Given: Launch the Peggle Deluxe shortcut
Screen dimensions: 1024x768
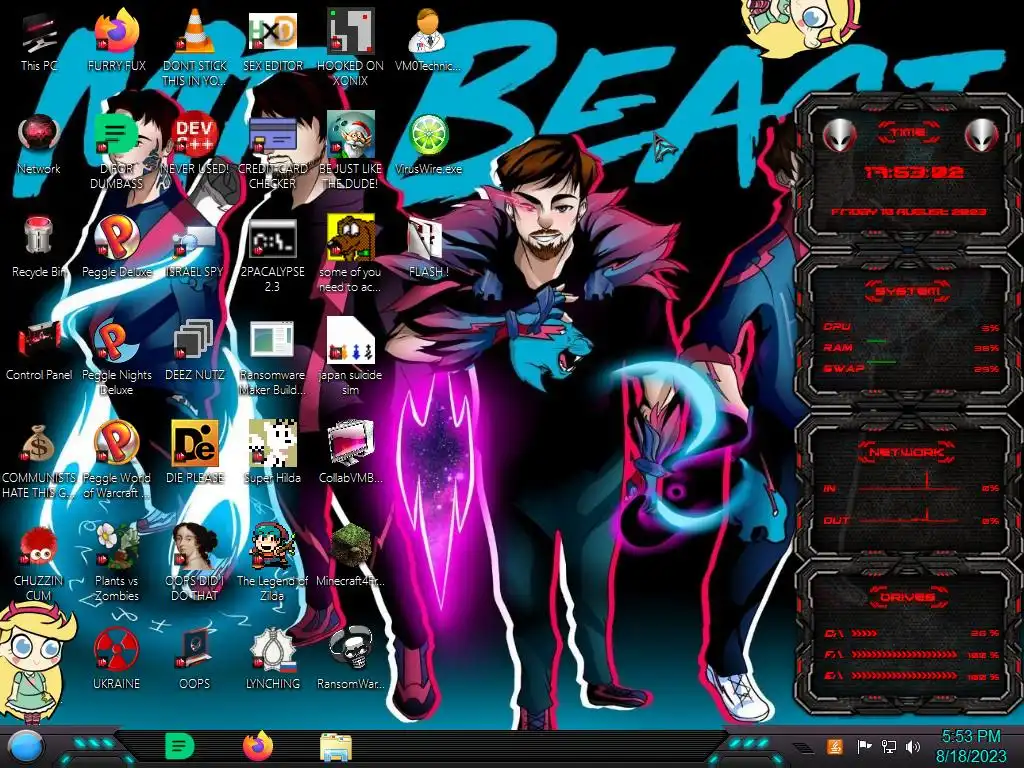Looking at the screenshot, I should [x=116, y=246].
